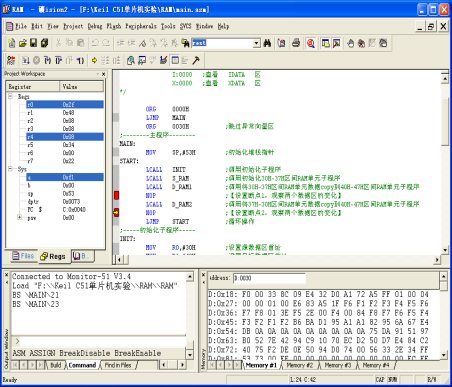Collapse the Sys tree node
This screenshot has width=452, height=387.
click(10, 169)
